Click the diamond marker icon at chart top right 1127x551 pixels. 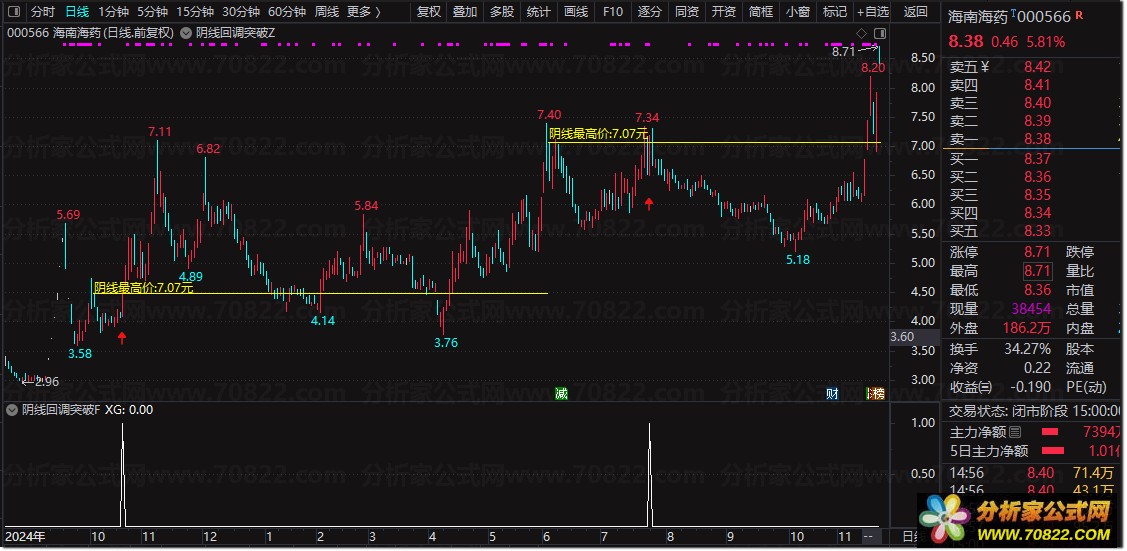tap(861, 33)
